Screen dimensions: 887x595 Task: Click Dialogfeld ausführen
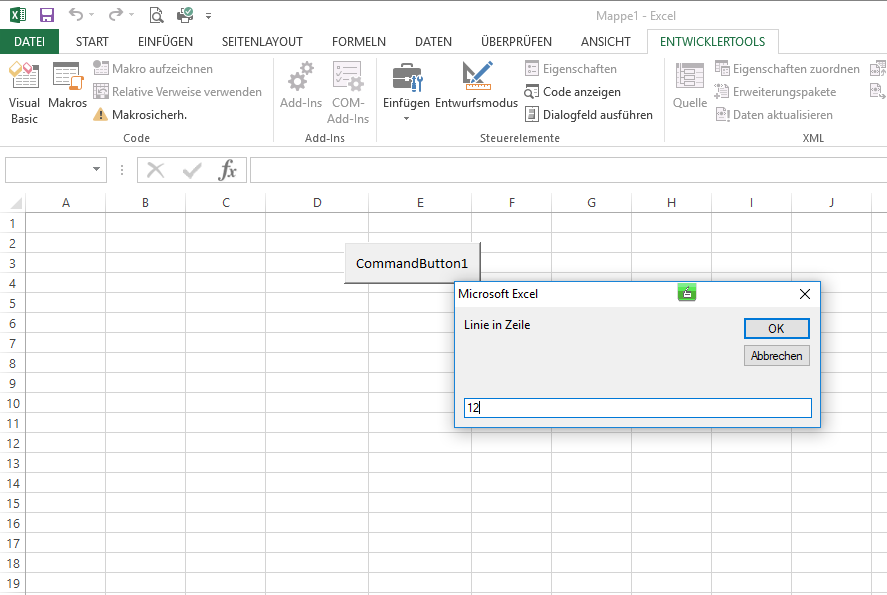588,115
